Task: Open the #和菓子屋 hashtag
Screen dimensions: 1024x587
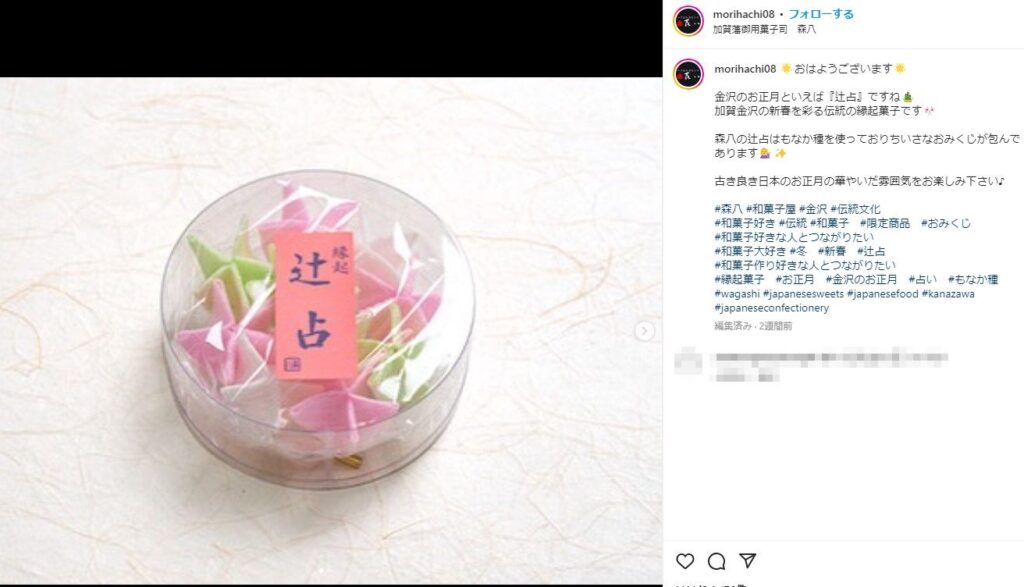Action: pyautogui.click(x=771, y=209)
